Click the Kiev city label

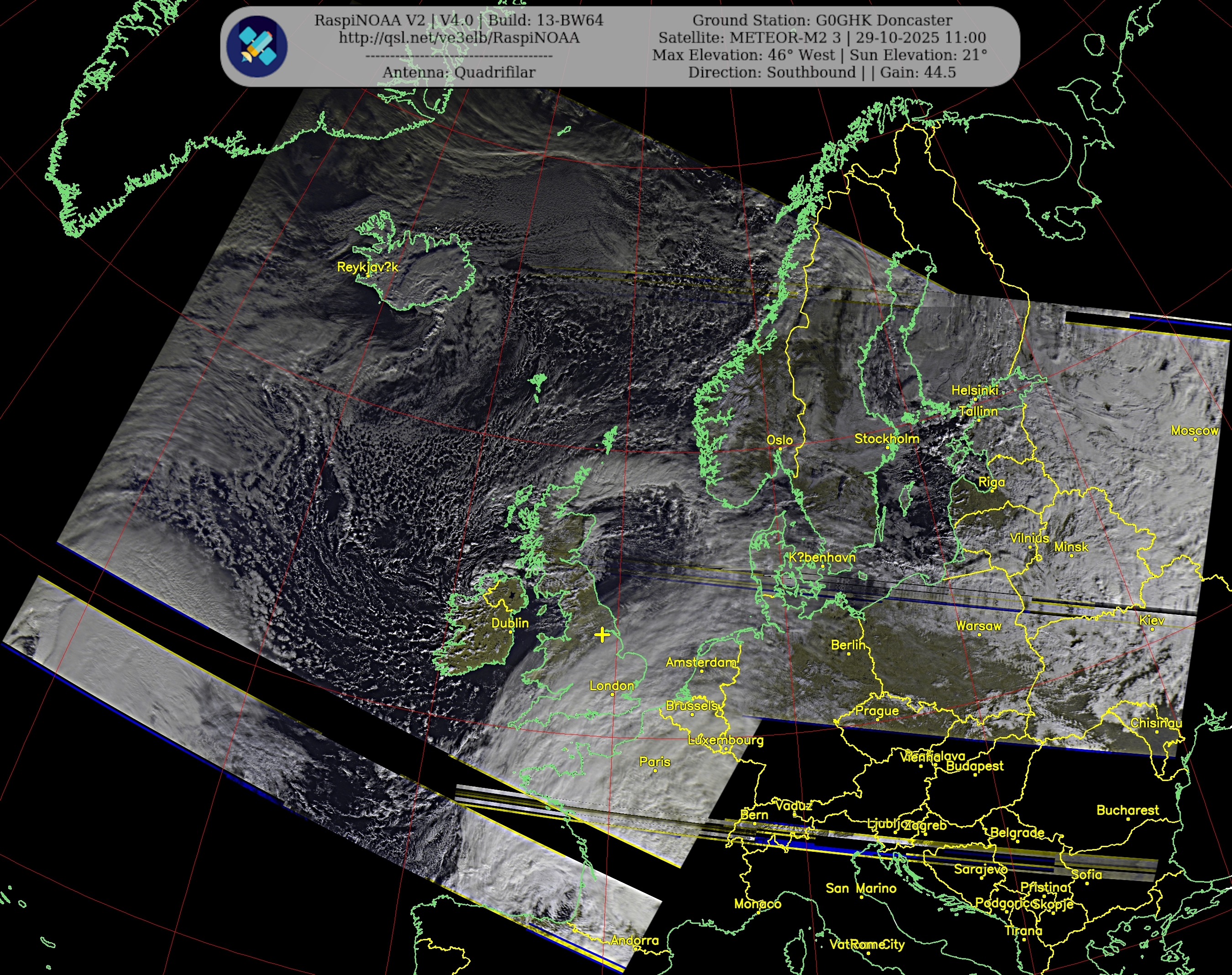[x=1152, y=620]
